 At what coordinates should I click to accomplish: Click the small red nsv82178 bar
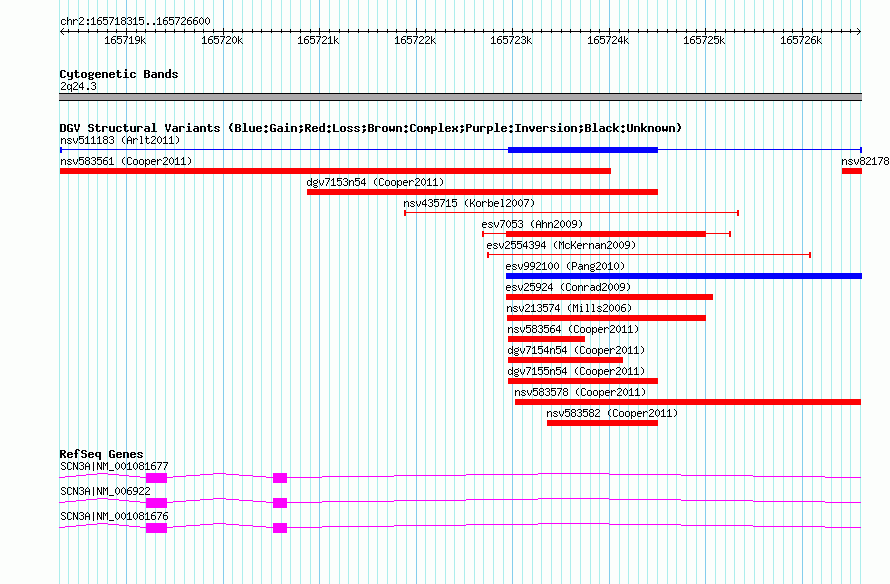pos(851,171)
